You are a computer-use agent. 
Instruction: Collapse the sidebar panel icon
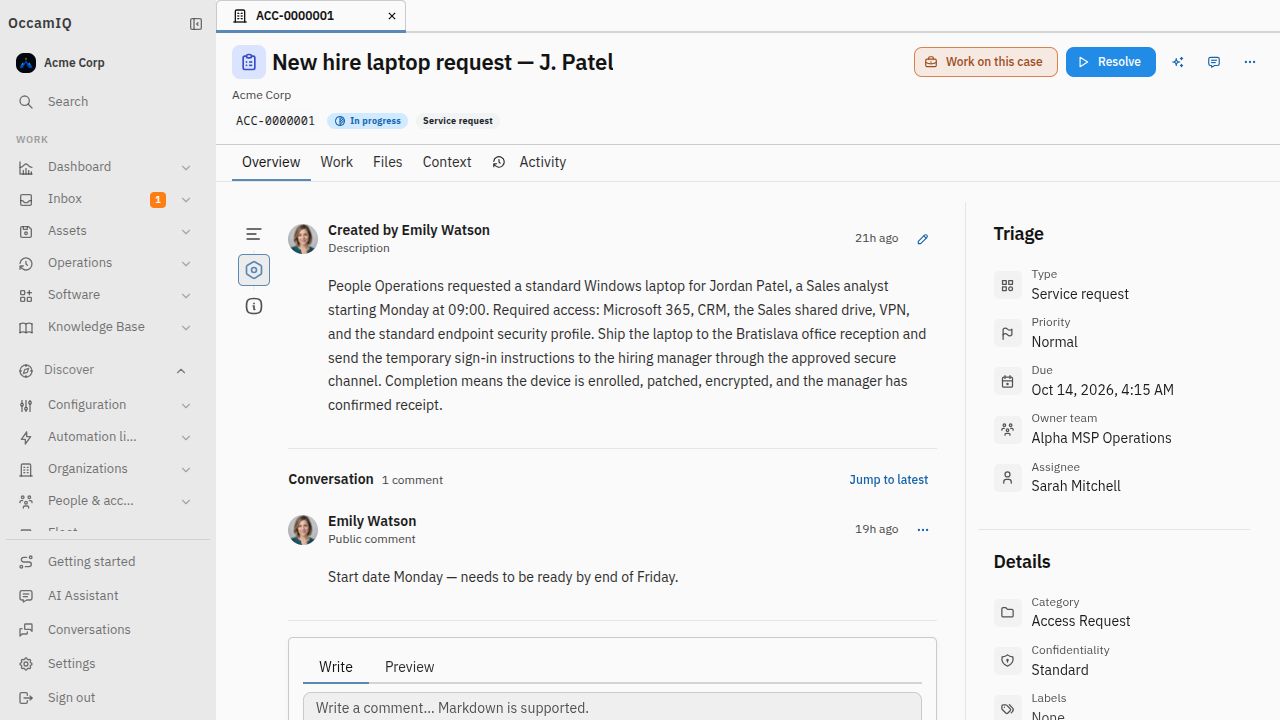click(x=196, y=24)
